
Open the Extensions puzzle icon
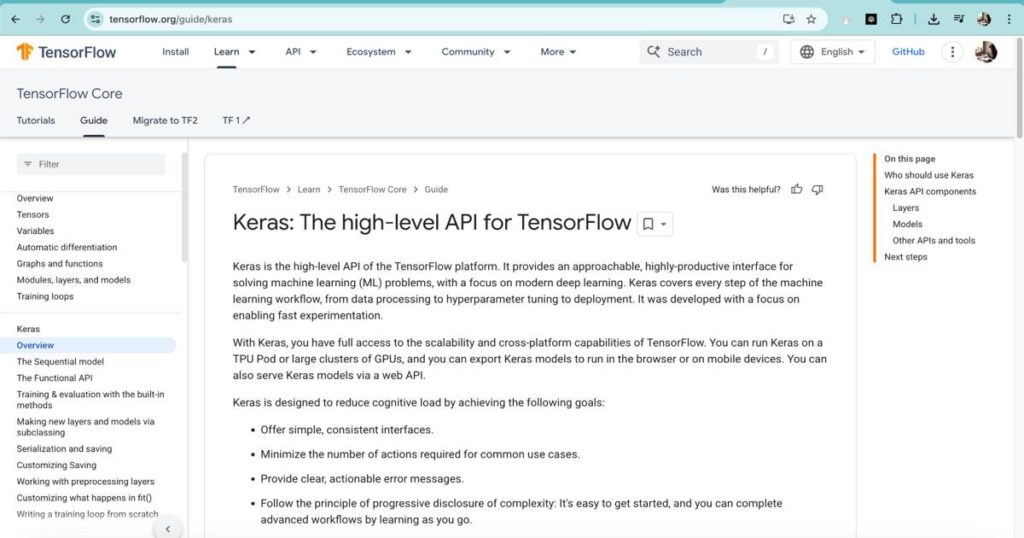click(x=897, y=19)
